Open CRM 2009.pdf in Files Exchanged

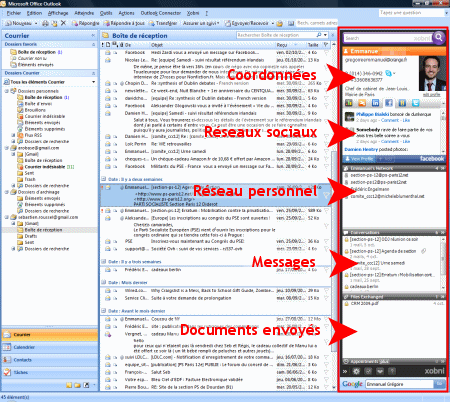coord(365,303)
